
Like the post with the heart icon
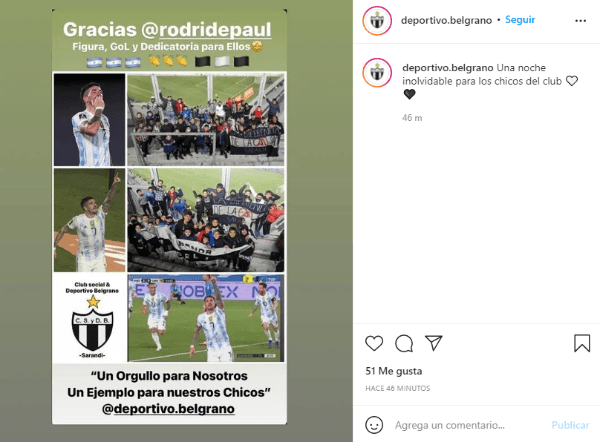tap(374, 343)
